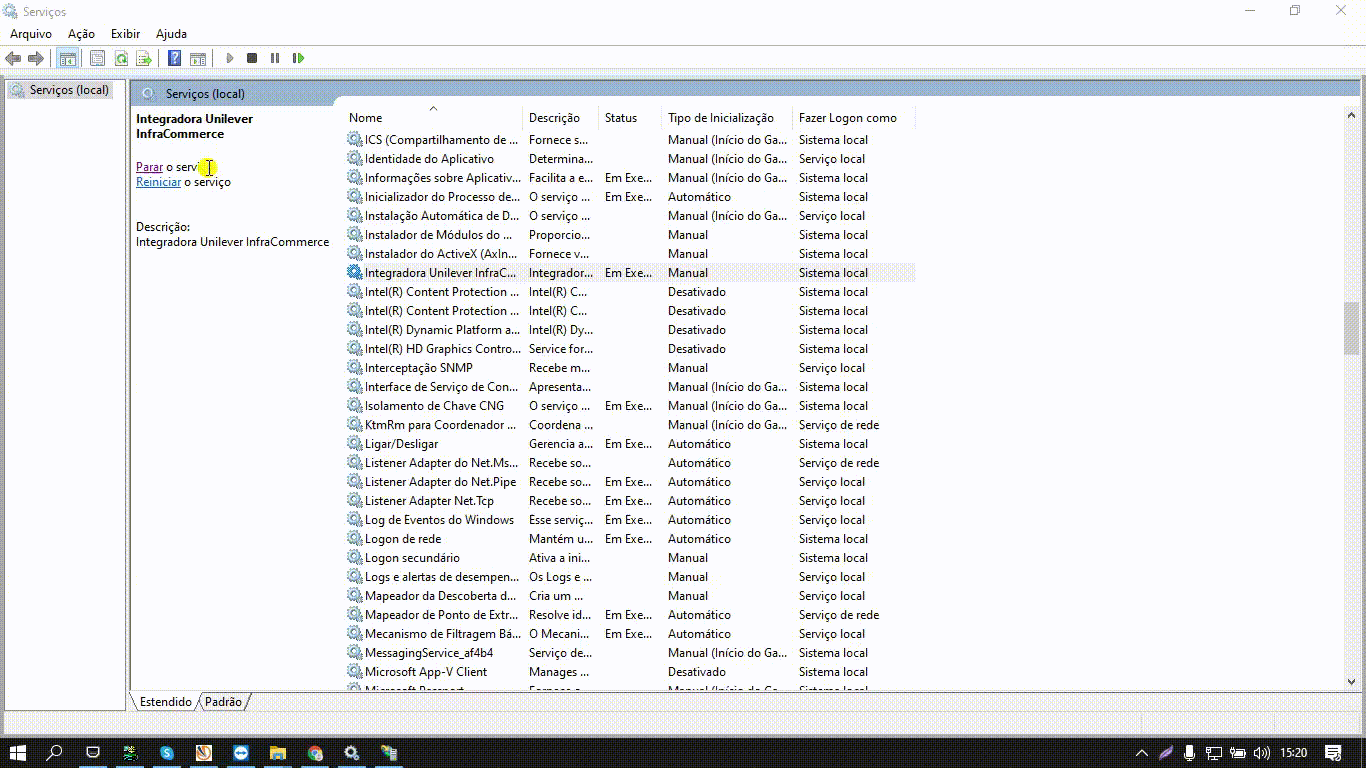Click the volume icon in system tray

1263,753
